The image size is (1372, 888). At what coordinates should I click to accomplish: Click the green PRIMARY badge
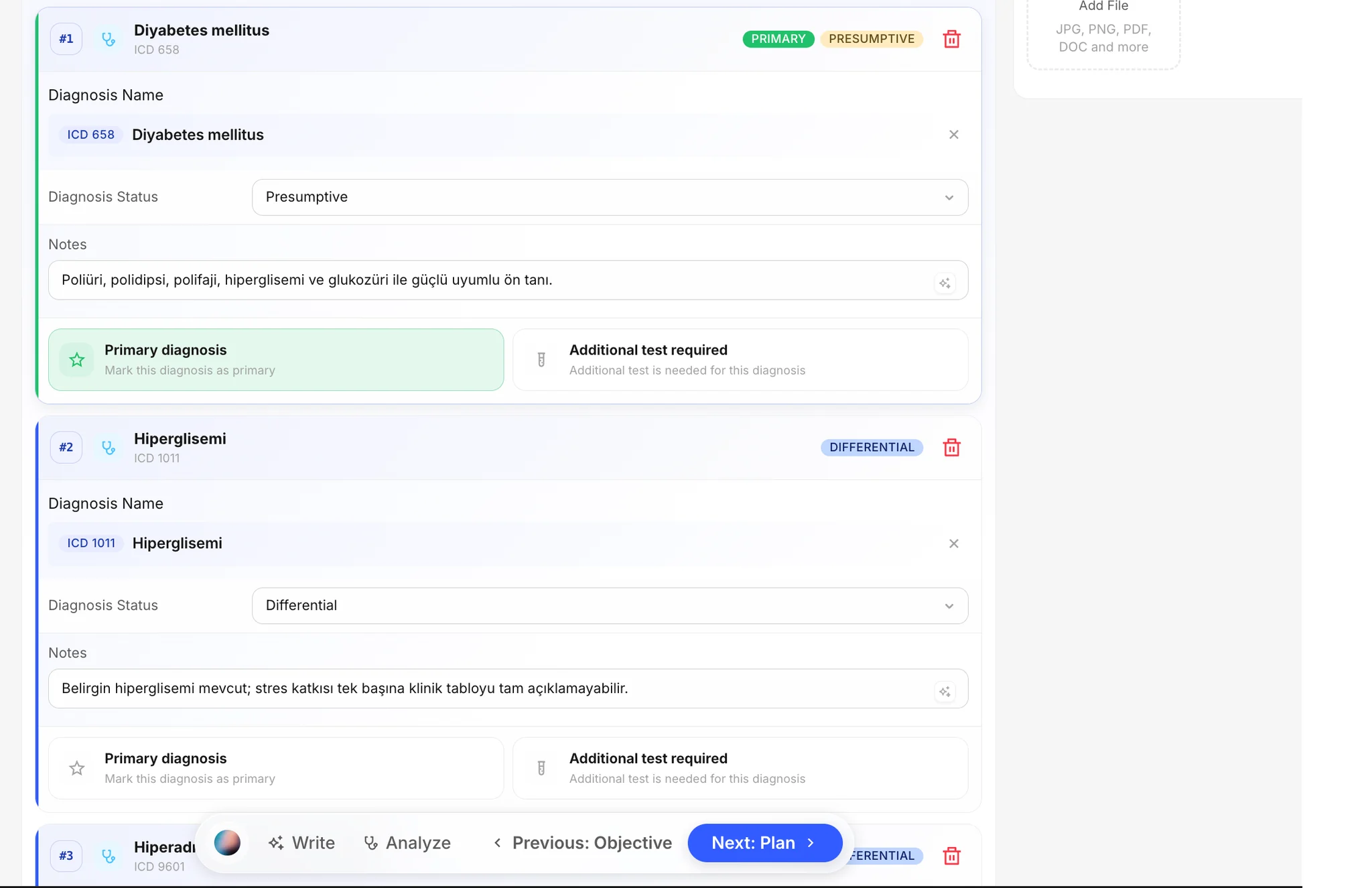[x=778, y=39]
